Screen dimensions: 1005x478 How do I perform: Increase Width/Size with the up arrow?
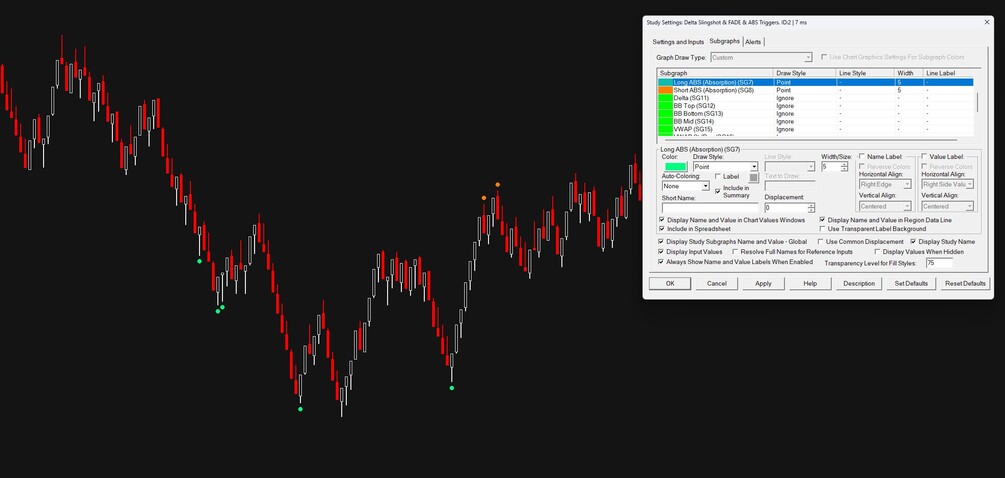(x=844, y=164)
